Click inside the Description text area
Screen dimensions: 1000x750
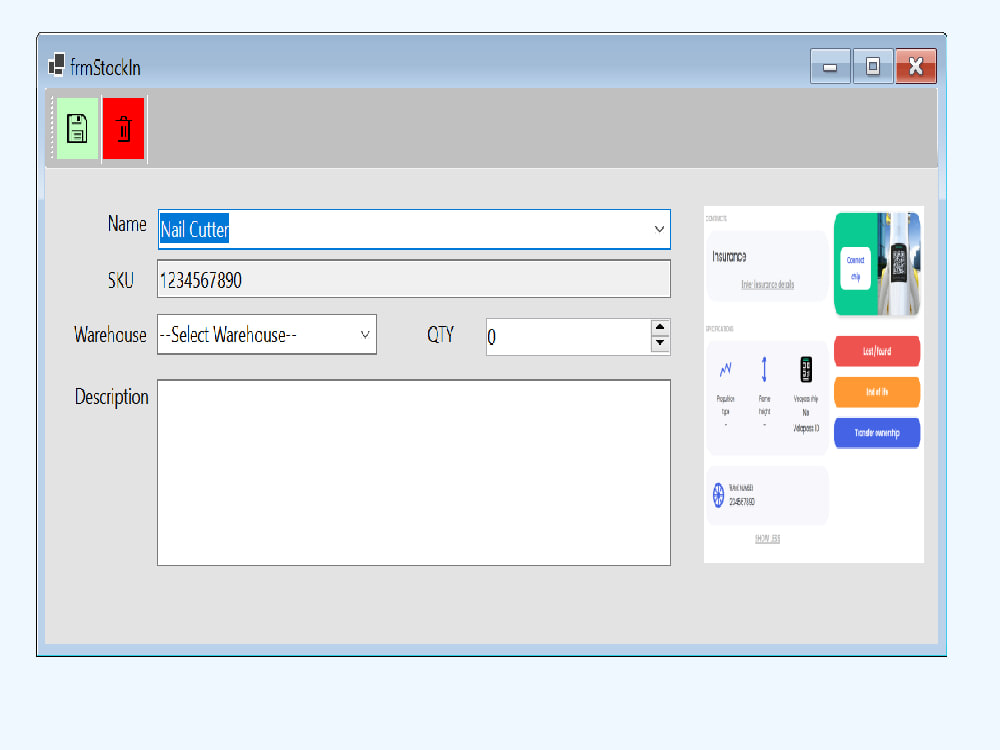[x=413, y=473]
